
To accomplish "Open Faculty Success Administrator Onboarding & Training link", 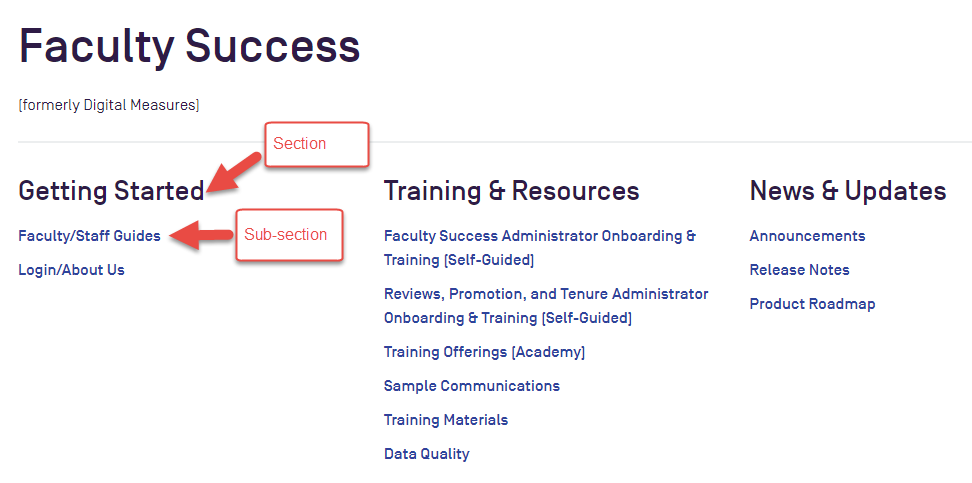I will [x=540, y=247].
